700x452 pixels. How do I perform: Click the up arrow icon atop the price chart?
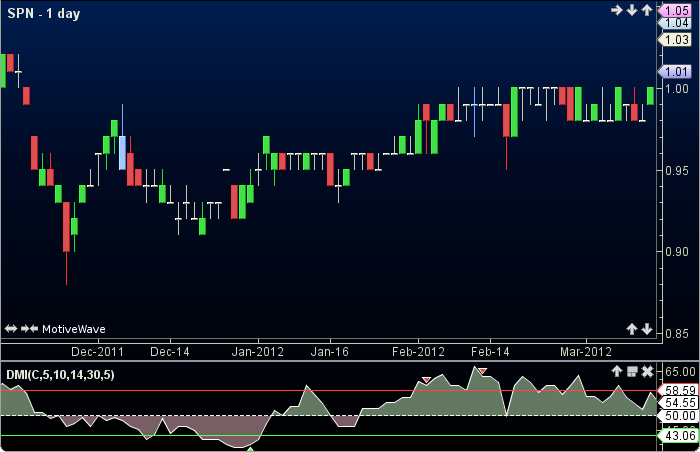(647, 10)
